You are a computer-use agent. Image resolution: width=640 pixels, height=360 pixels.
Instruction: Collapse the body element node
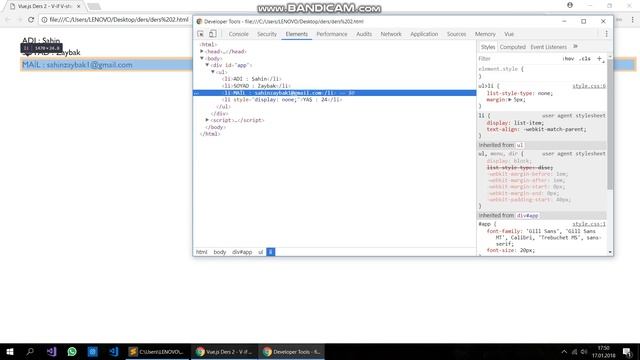(x=202, y=58)
